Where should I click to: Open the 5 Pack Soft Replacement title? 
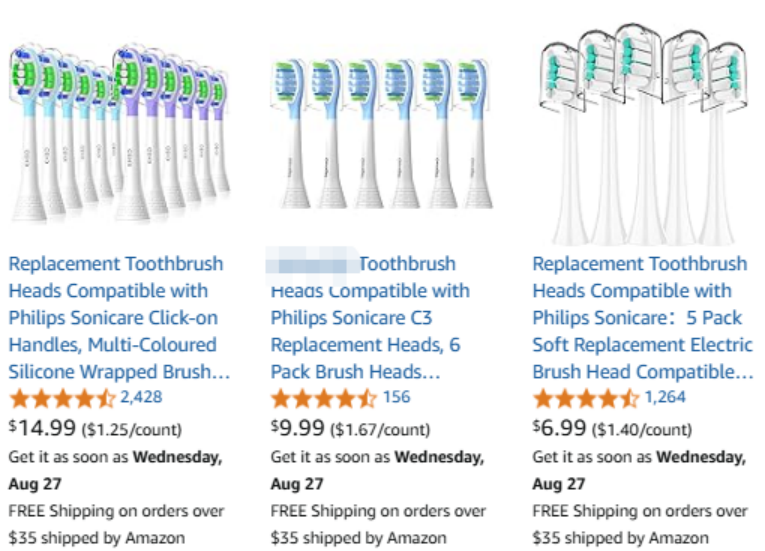[641, 318]
